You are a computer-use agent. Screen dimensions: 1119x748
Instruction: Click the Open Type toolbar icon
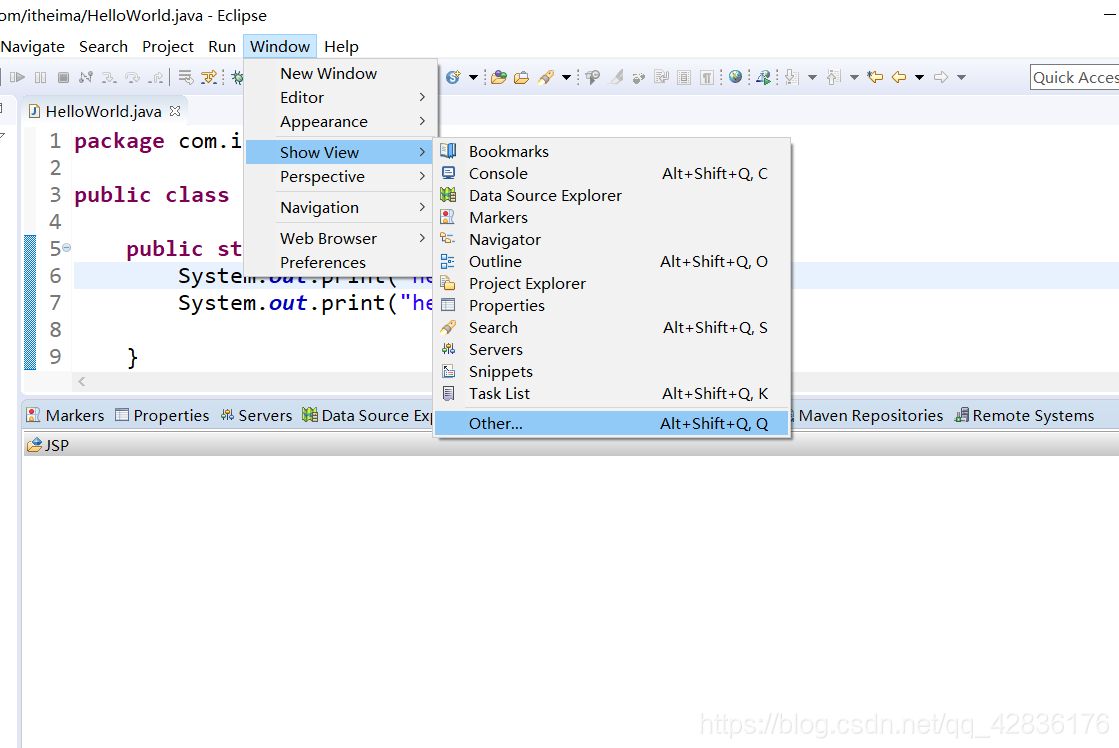click(x=499, y=77)
